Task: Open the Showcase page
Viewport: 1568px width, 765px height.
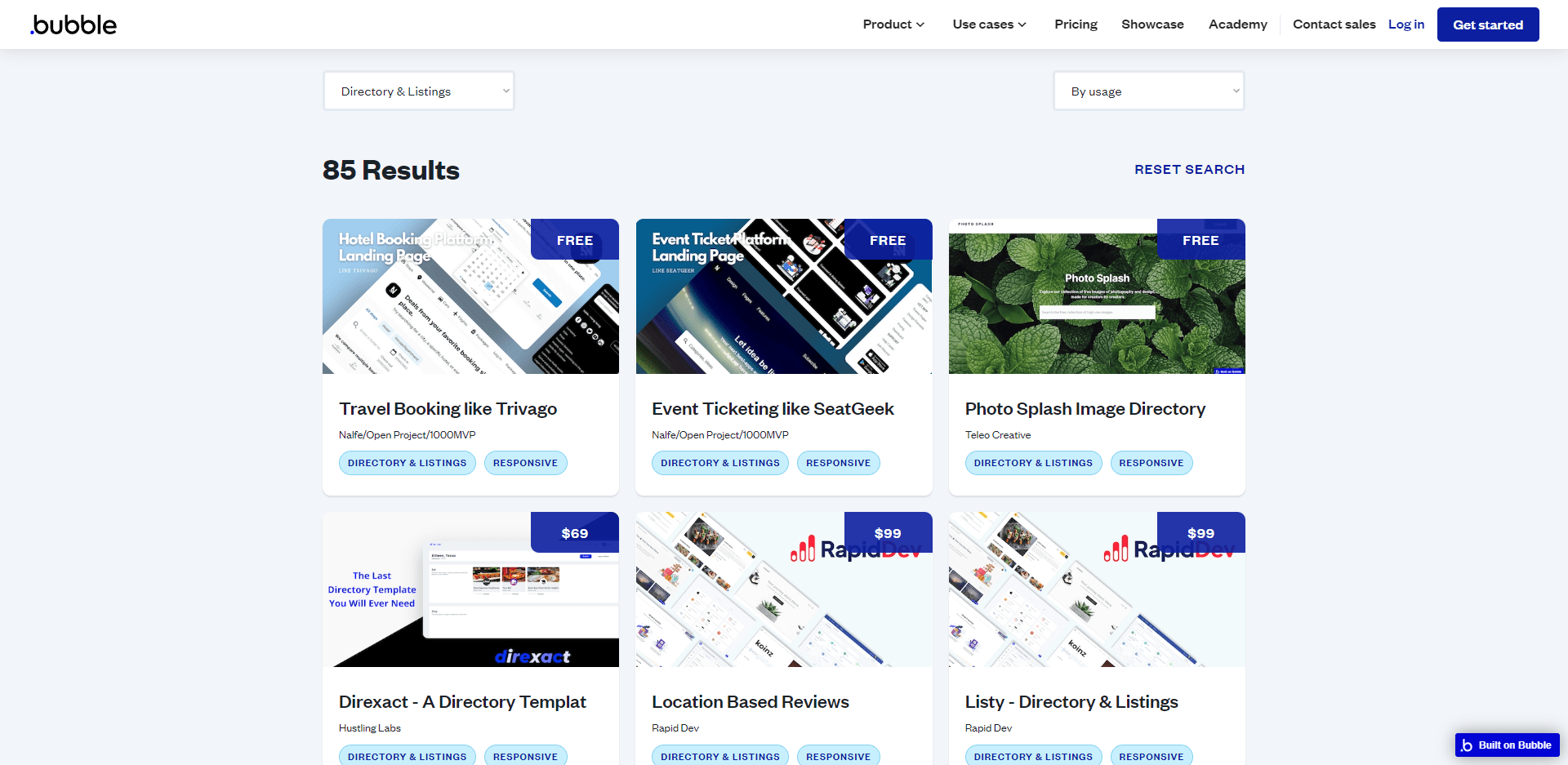Action: pos(1152,24)
